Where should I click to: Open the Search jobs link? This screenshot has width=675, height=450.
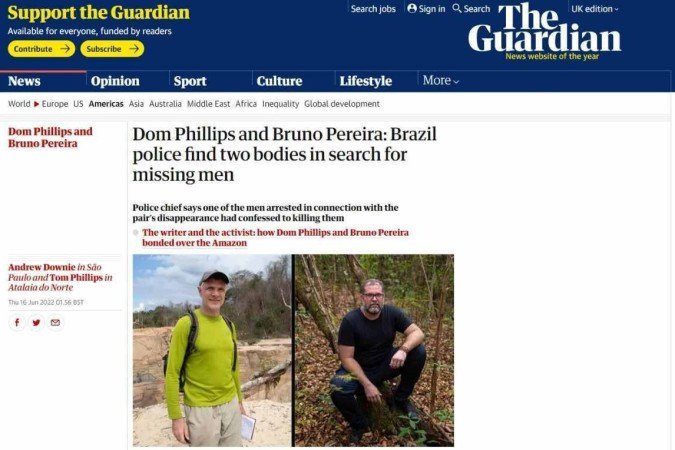(x=373, y=9)
